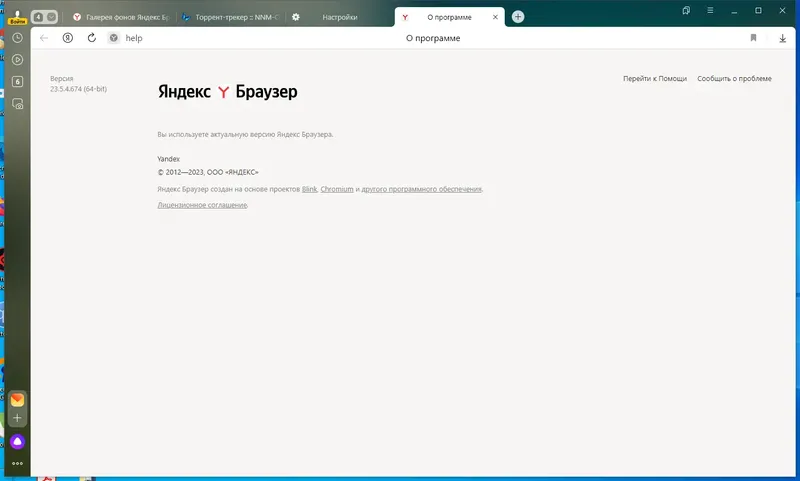
Task: Go back to the previous page
Action: click(44, 38)
